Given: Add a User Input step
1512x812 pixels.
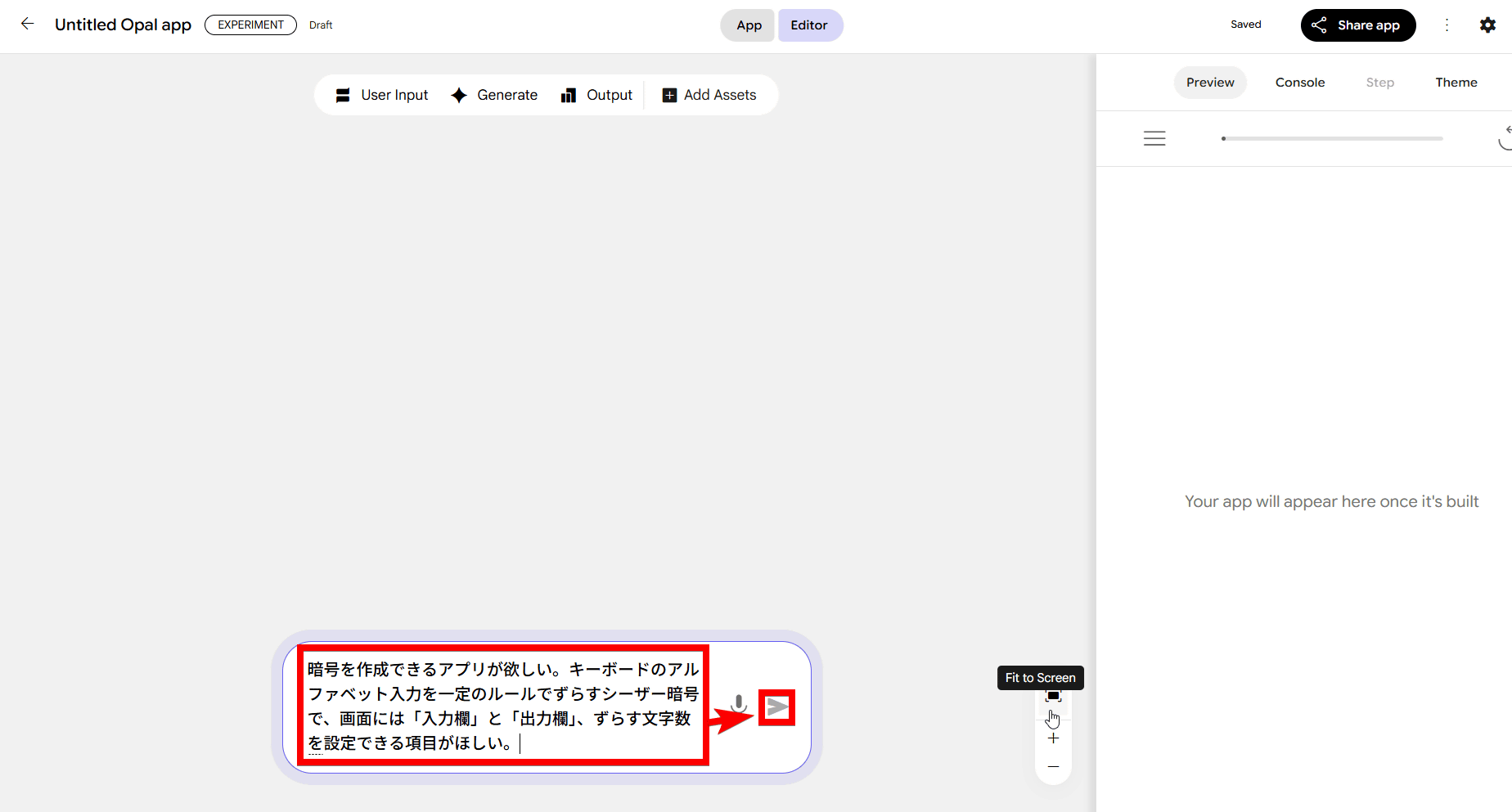Looking at the screenshot, I should tap(381, 95).
